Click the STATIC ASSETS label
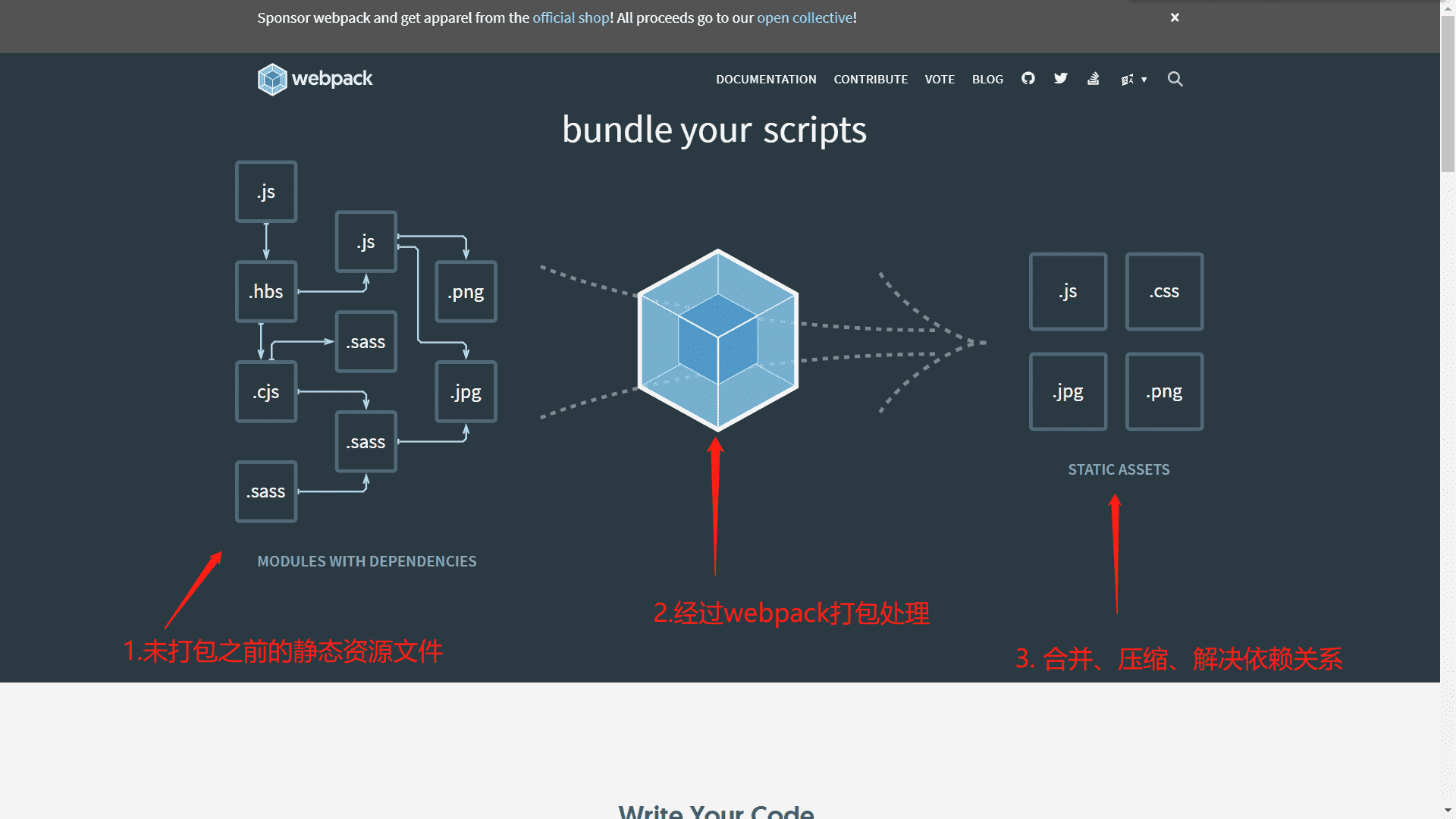 point(1119,469)
